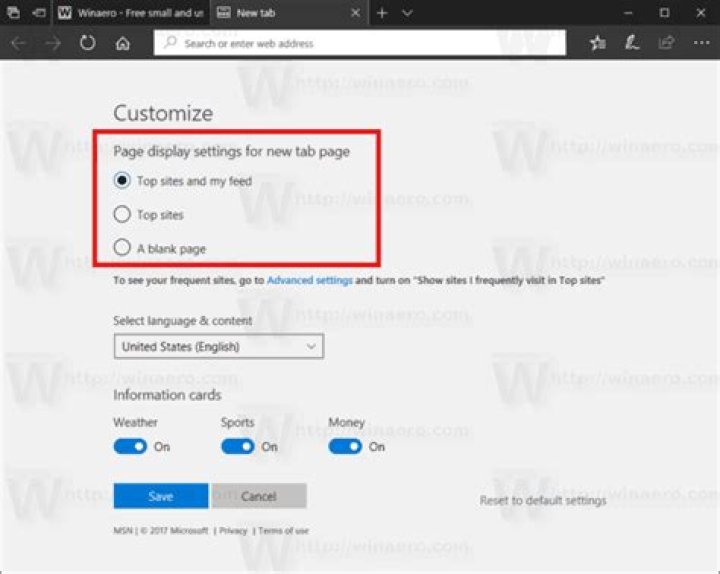720x574 pixels.
Task: Open the tab preview chevron dropdown
Action: tap(407, 13)
